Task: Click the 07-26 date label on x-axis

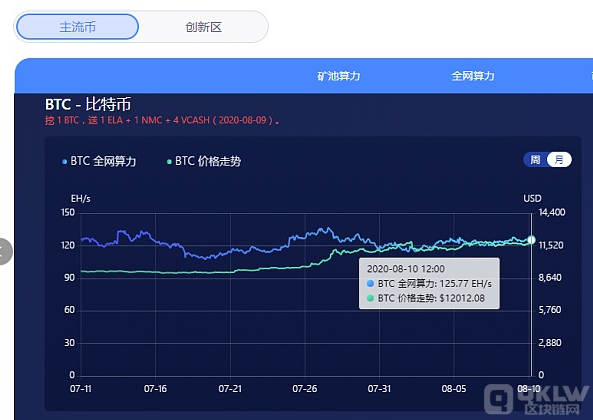Action: coord(305,389)
